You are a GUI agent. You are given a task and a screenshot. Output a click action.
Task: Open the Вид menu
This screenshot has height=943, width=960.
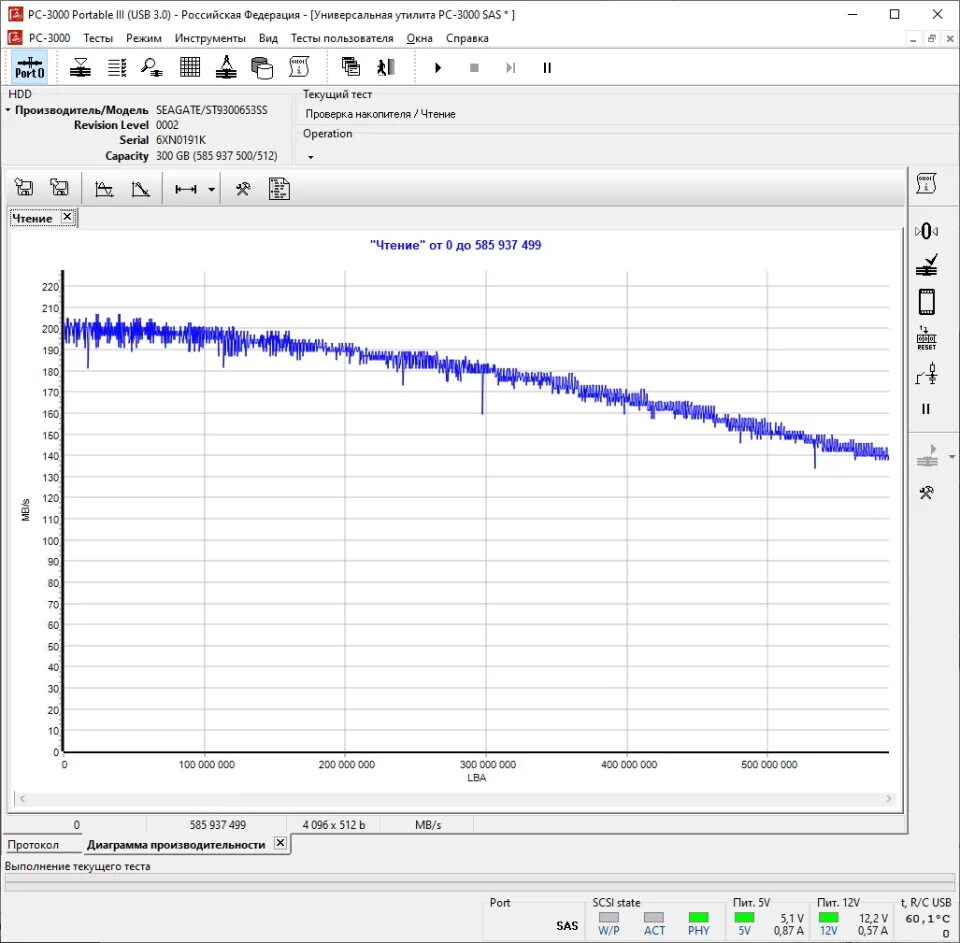pyautogui.click(x=268, y=38)
